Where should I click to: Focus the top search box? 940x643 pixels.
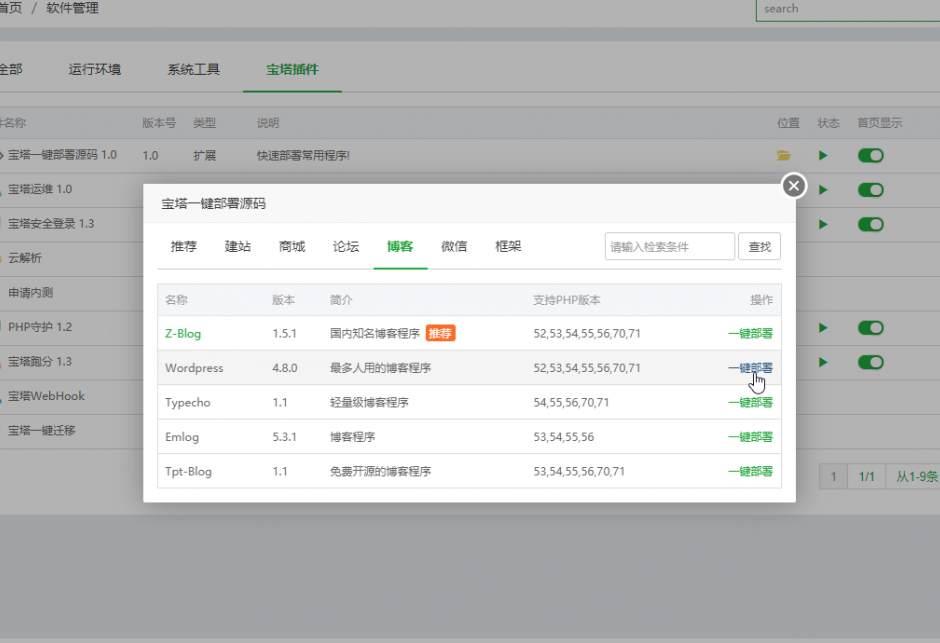click(x=848, y=10)
